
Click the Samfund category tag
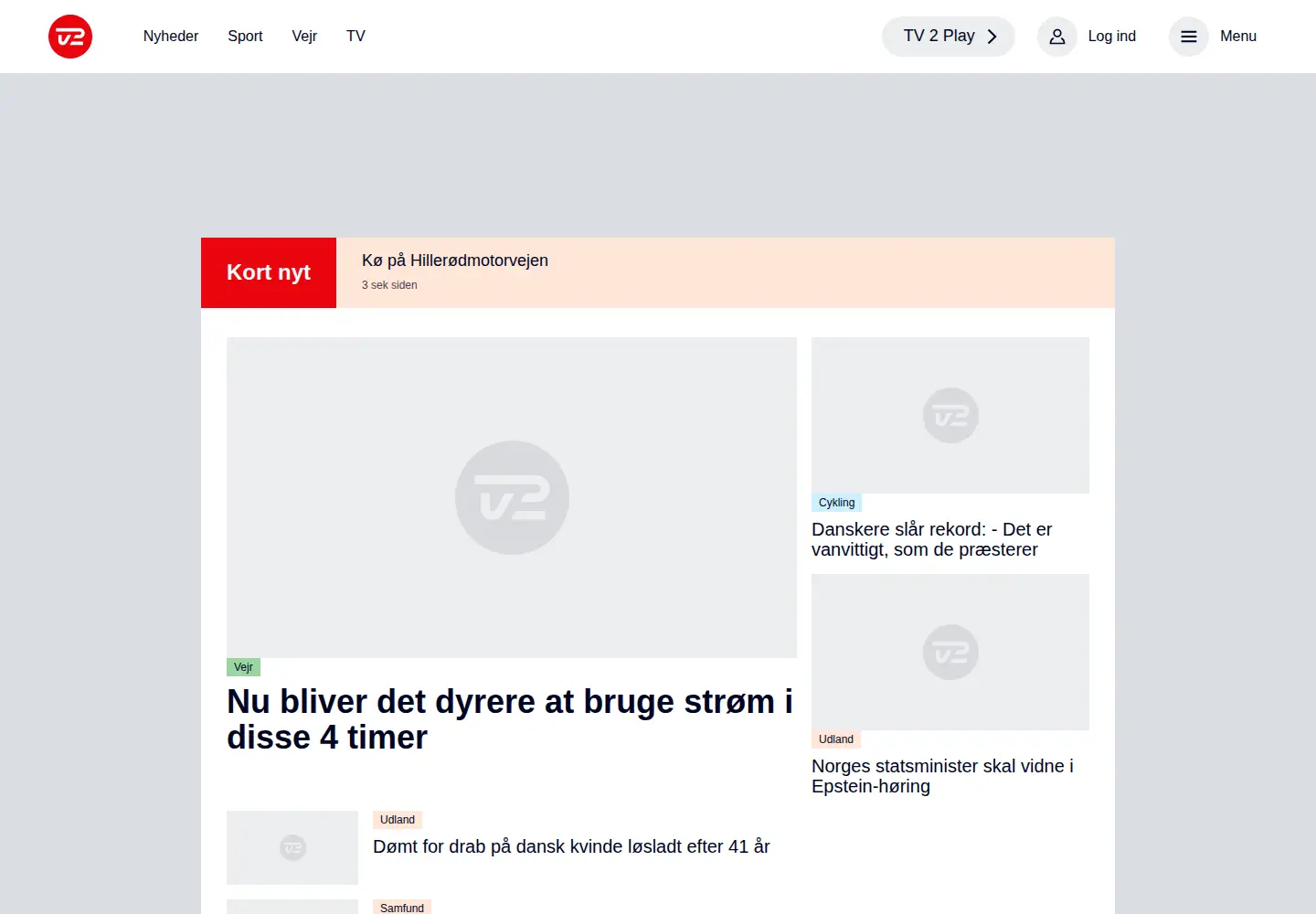[402, 908]
